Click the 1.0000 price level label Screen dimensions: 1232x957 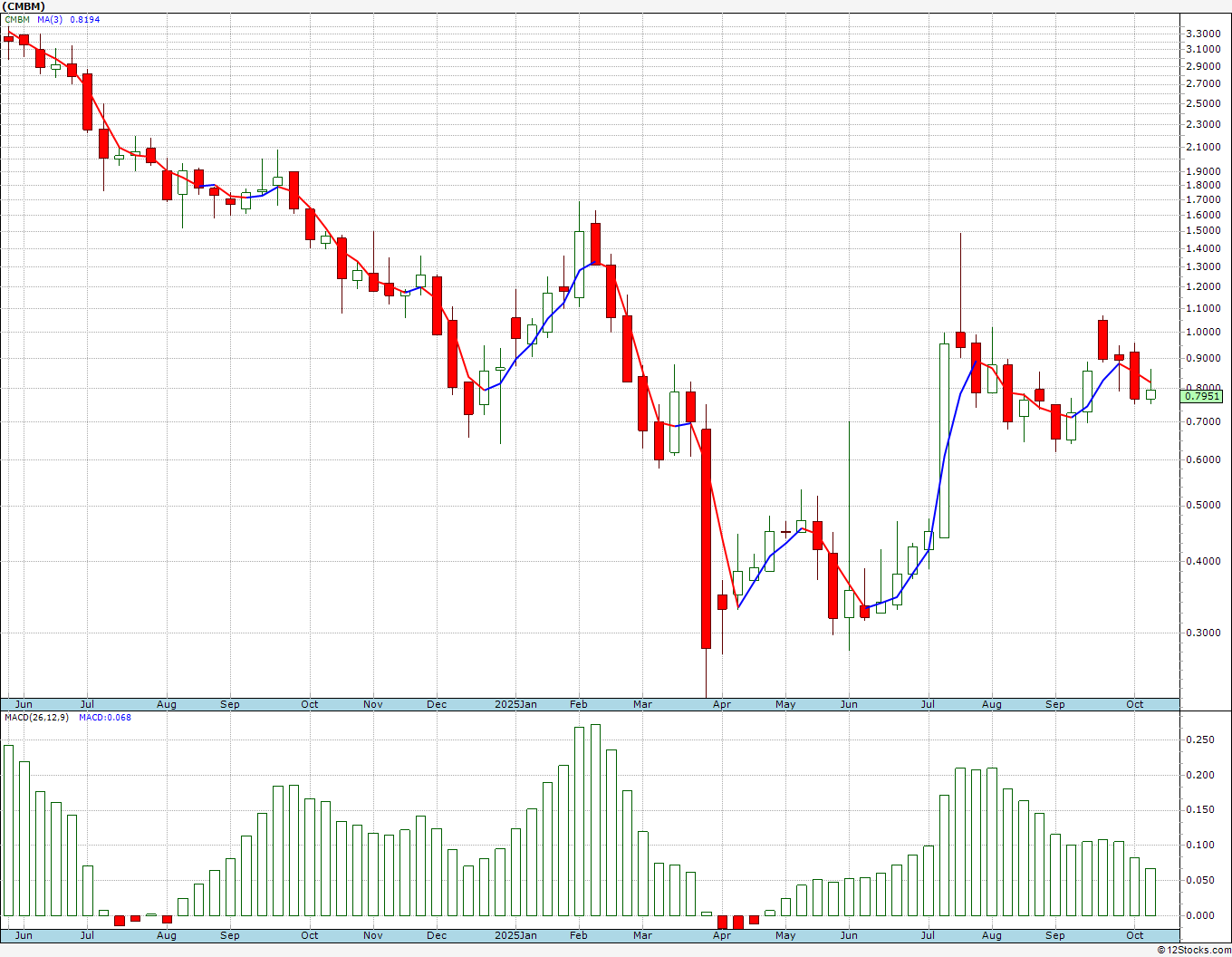pyautogui.click(x=1203, y=332)
